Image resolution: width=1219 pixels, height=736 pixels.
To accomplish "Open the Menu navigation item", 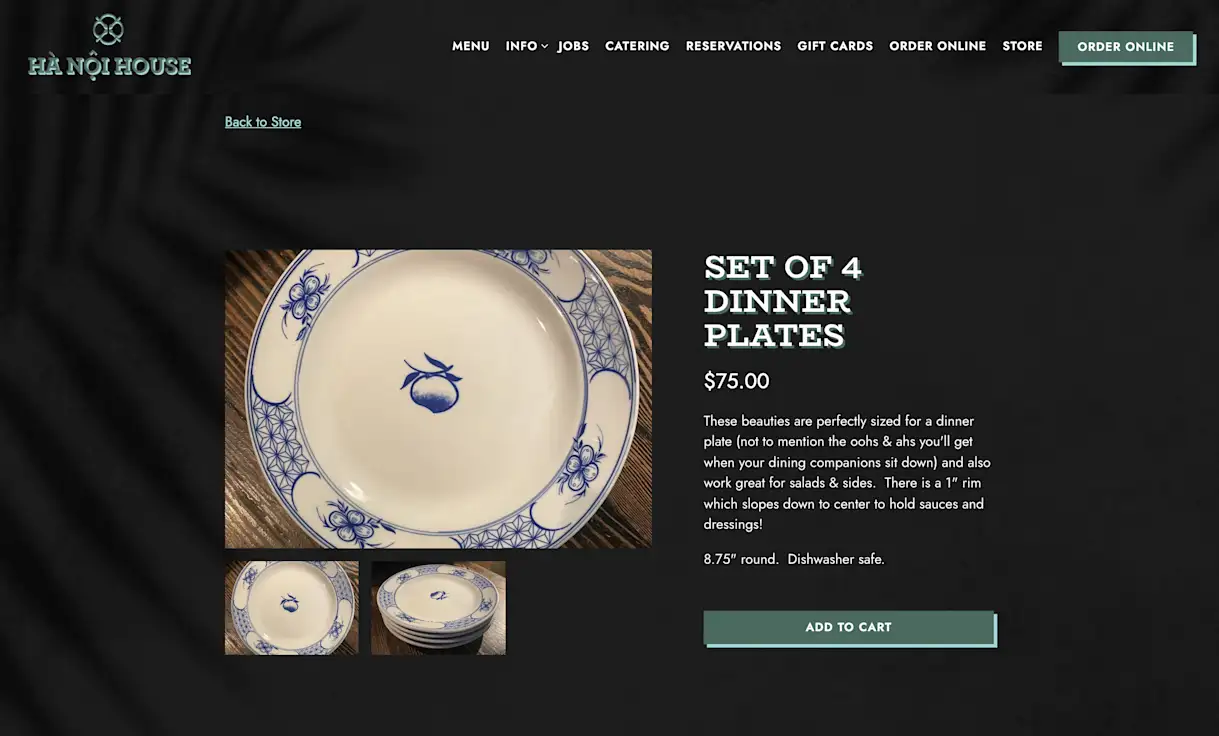I will coord(471,46).
